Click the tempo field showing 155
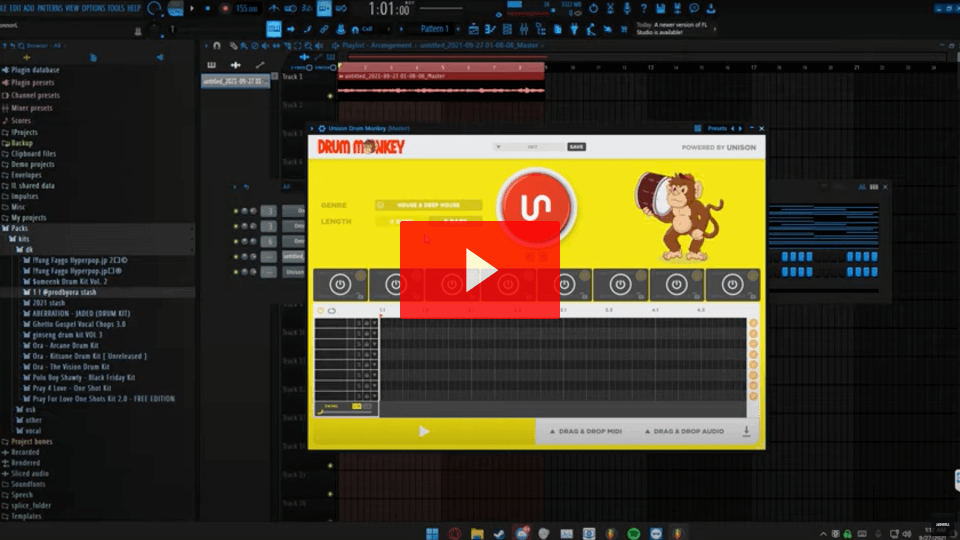Image resolution: width=960 pixels, height=540 pixels. pyautogui.click(x=246, y=9)
